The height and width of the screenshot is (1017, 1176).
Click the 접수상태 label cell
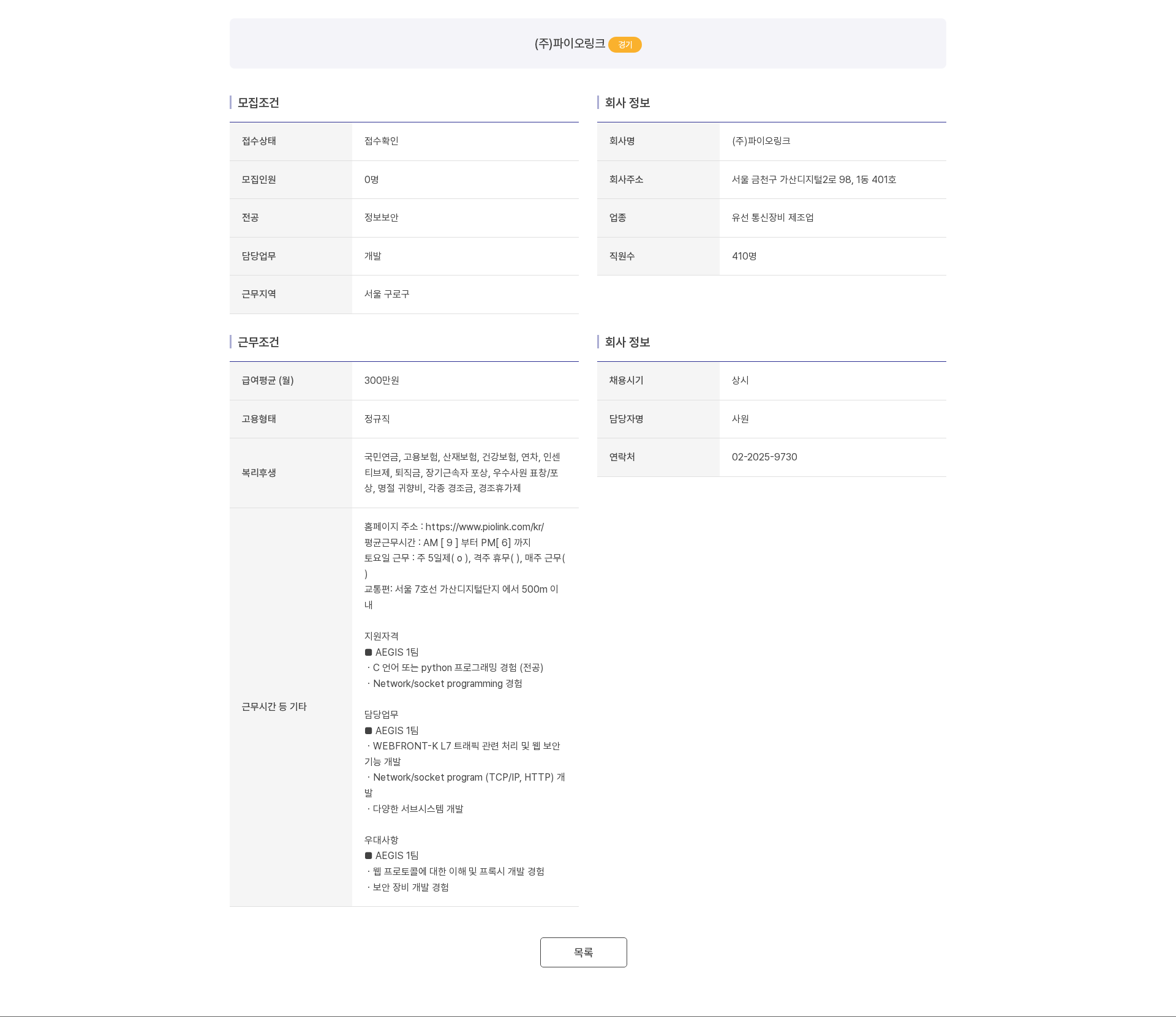291,141
